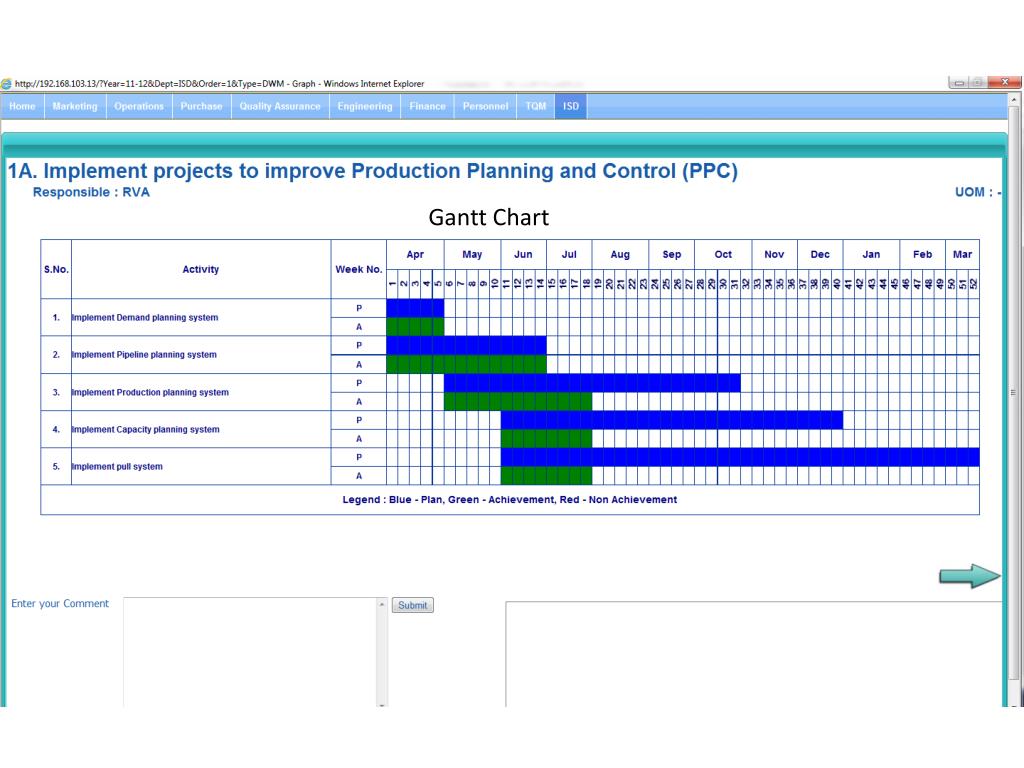This screenshot has width=1024, height=768.
Task: Go to Quality Assurance tab
Action: (x=279, y=106)
